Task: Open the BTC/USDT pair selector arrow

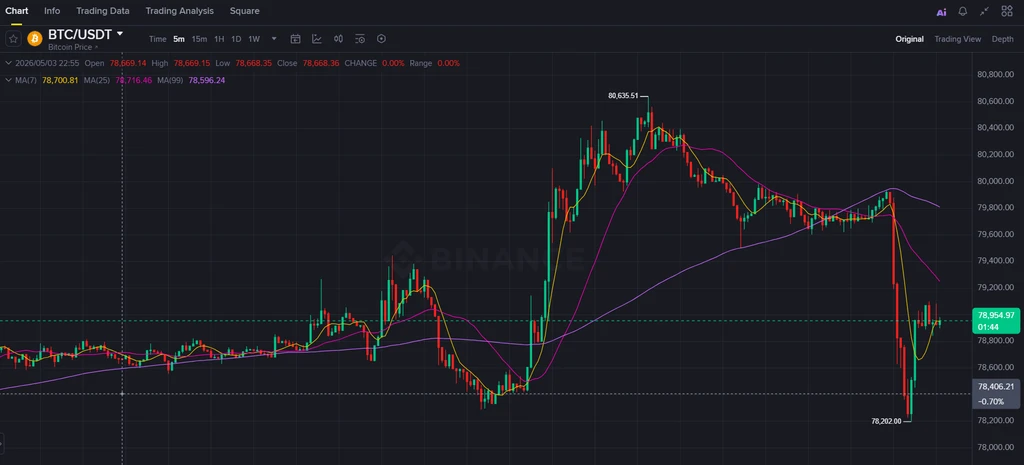Action: 120,33
